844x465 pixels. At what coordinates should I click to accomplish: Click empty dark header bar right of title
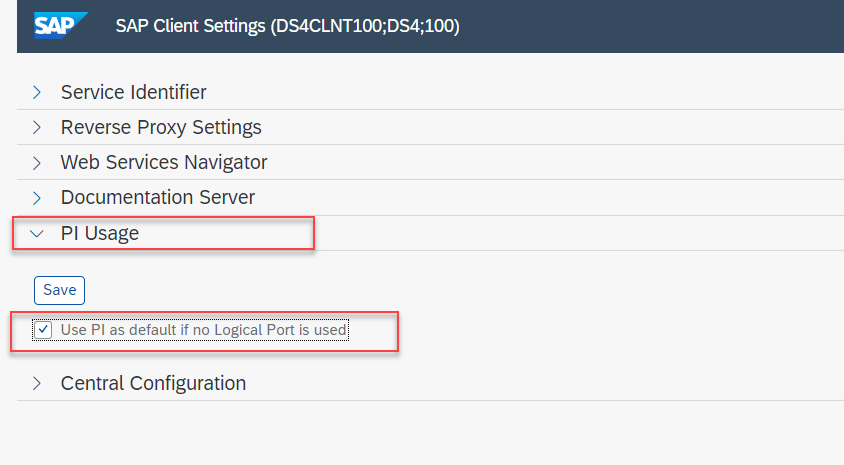pyautogui.click(x=650, y=26)
